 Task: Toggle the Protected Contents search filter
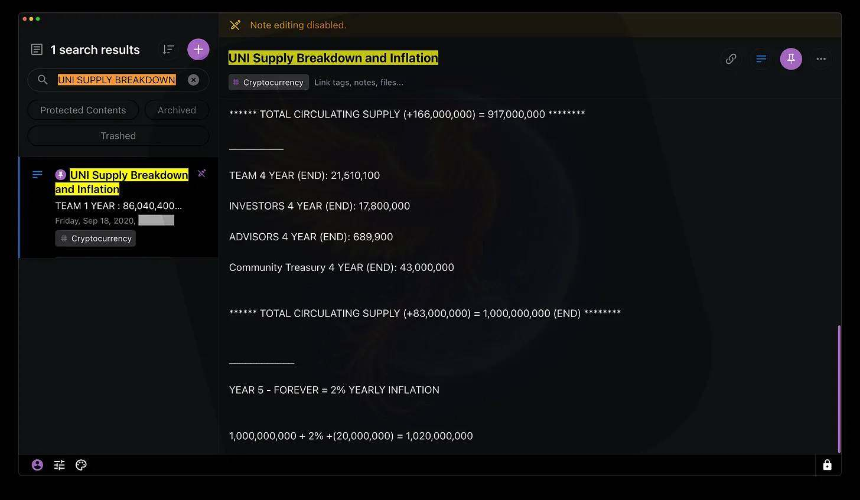(83, 110)
